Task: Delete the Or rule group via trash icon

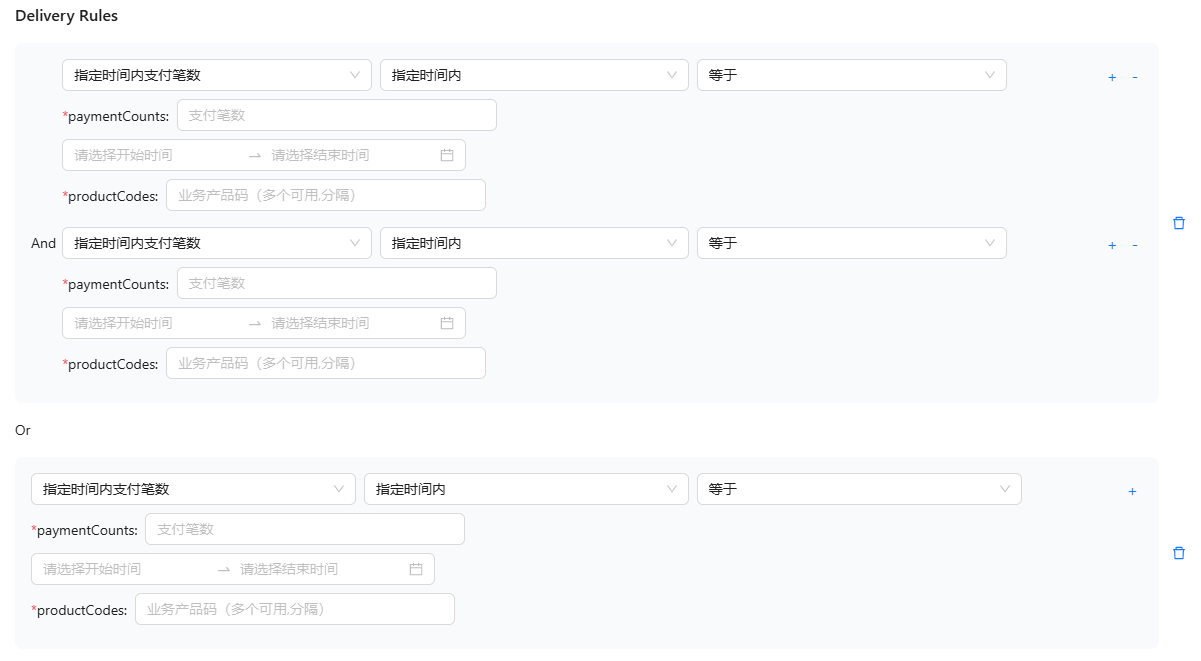Action: click(x=1179, y=553)
